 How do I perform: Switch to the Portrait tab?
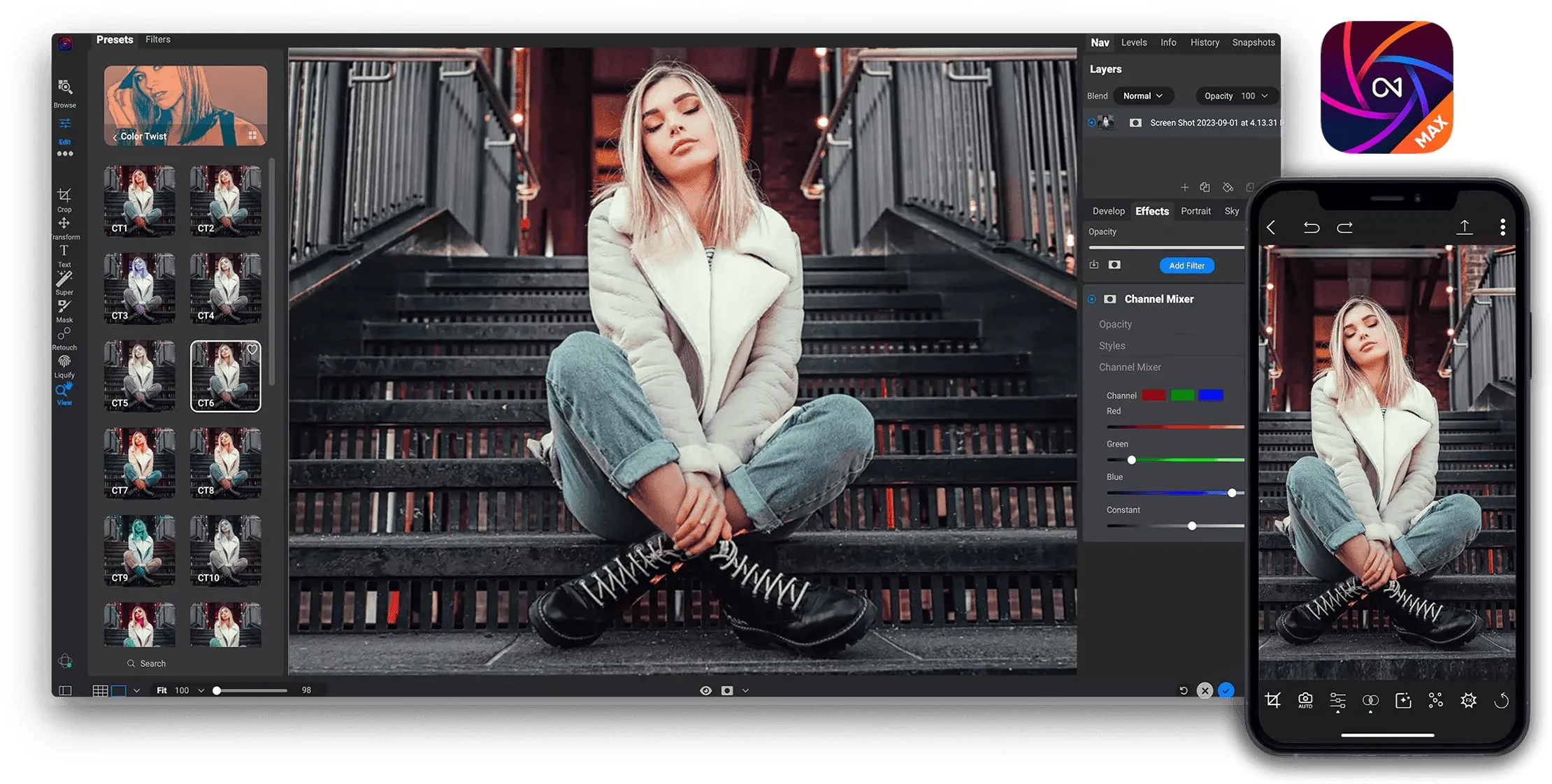1195,211
